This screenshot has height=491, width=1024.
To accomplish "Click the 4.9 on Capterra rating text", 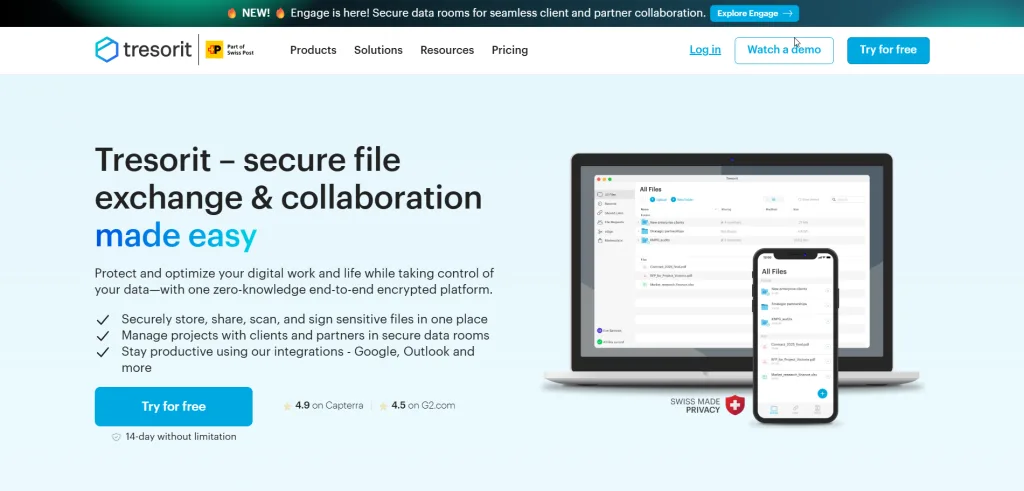I will 329,405.
